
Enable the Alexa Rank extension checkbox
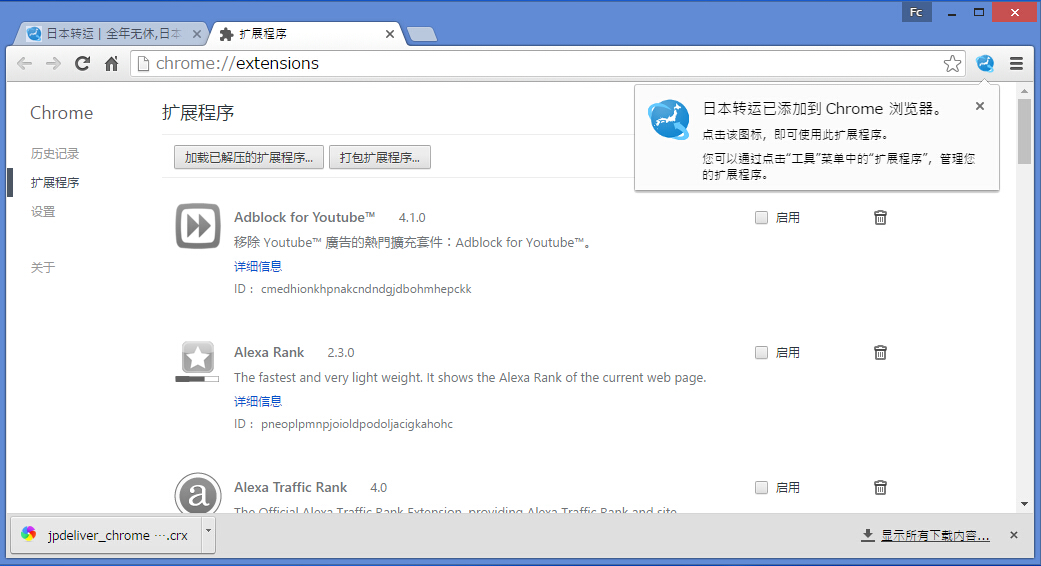[762, 352]
